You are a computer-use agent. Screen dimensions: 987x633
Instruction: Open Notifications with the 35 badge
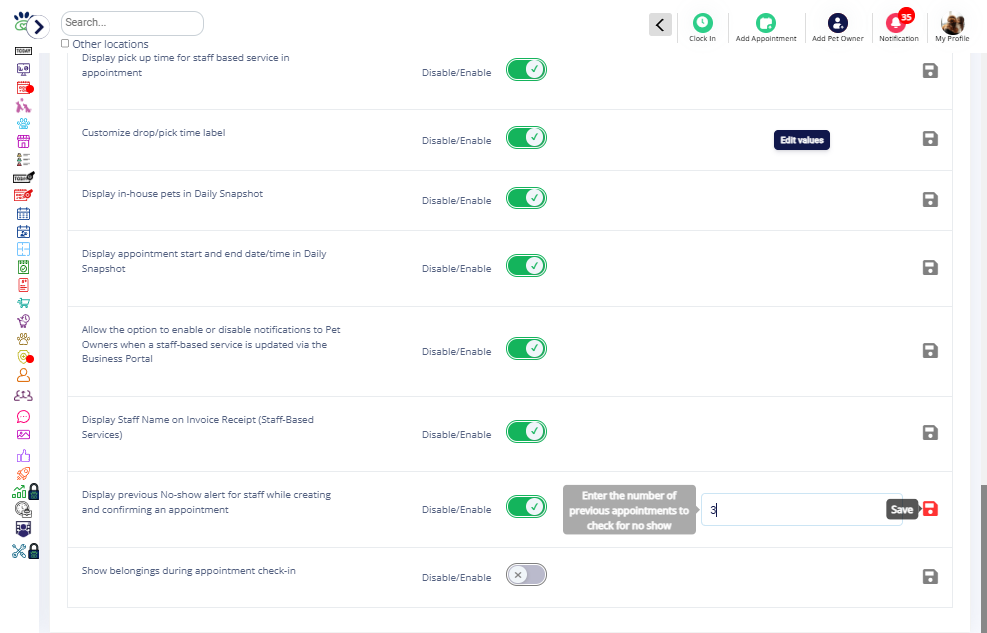tap(899, 26)
